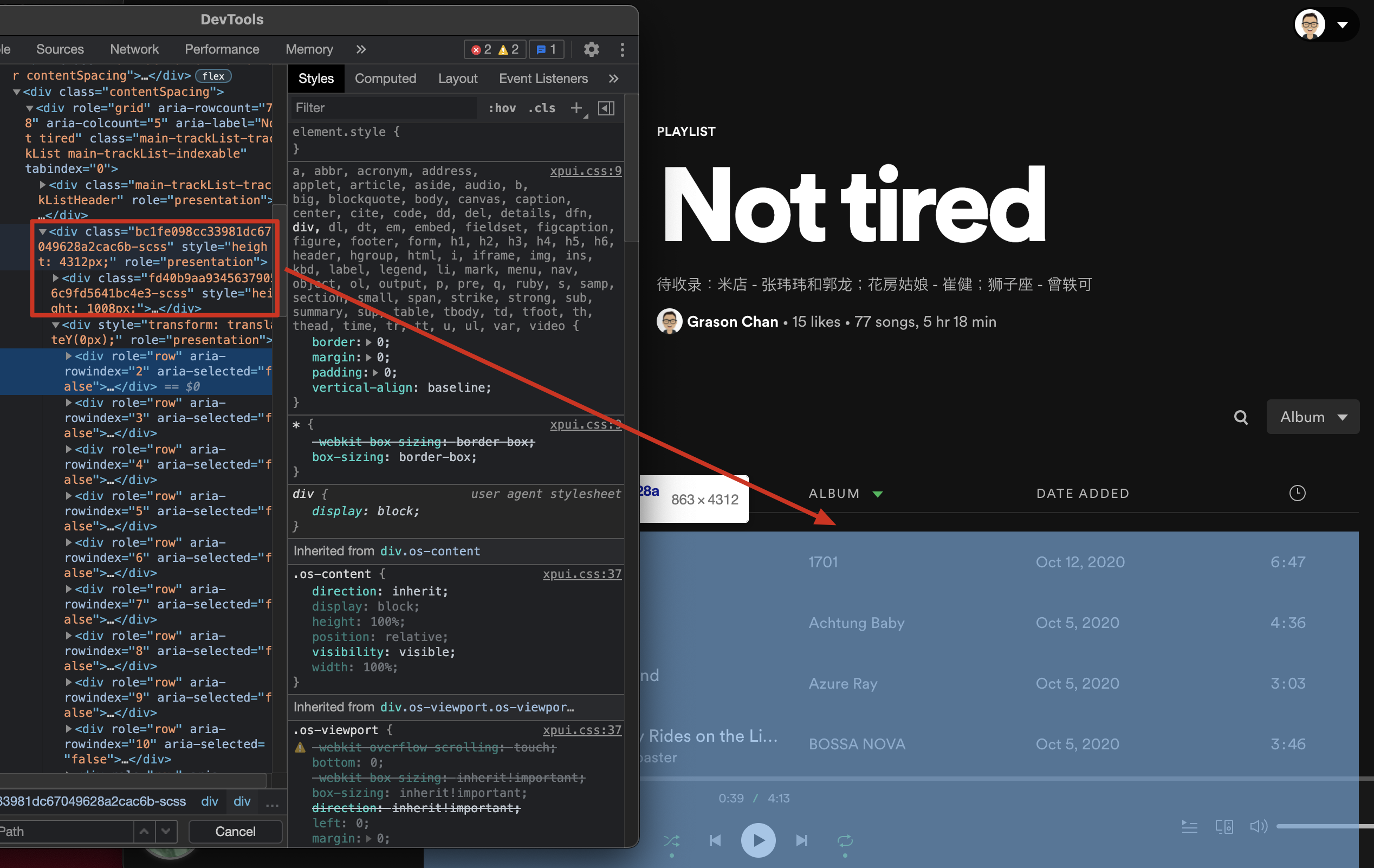The image size is (1374, 868).
Task: Click the connect to a device icon
Action: (x=1224, y=826)
